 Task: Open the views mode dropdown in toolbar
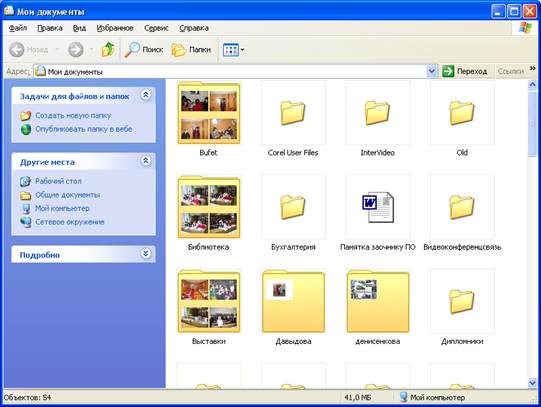pos(234,50)
